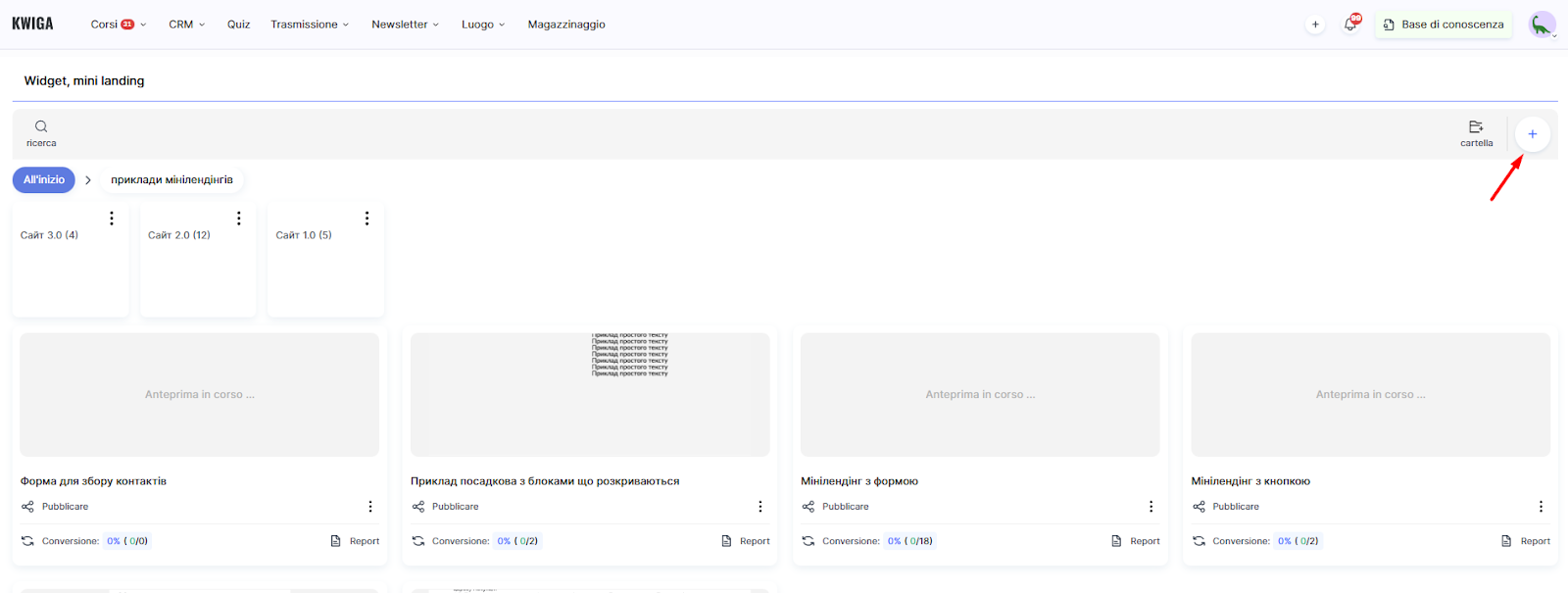This screenshot has height=593, width=1568.
Task: Open three-dot menu on Сайт 1.0 folder
Action: click(367, 219)
